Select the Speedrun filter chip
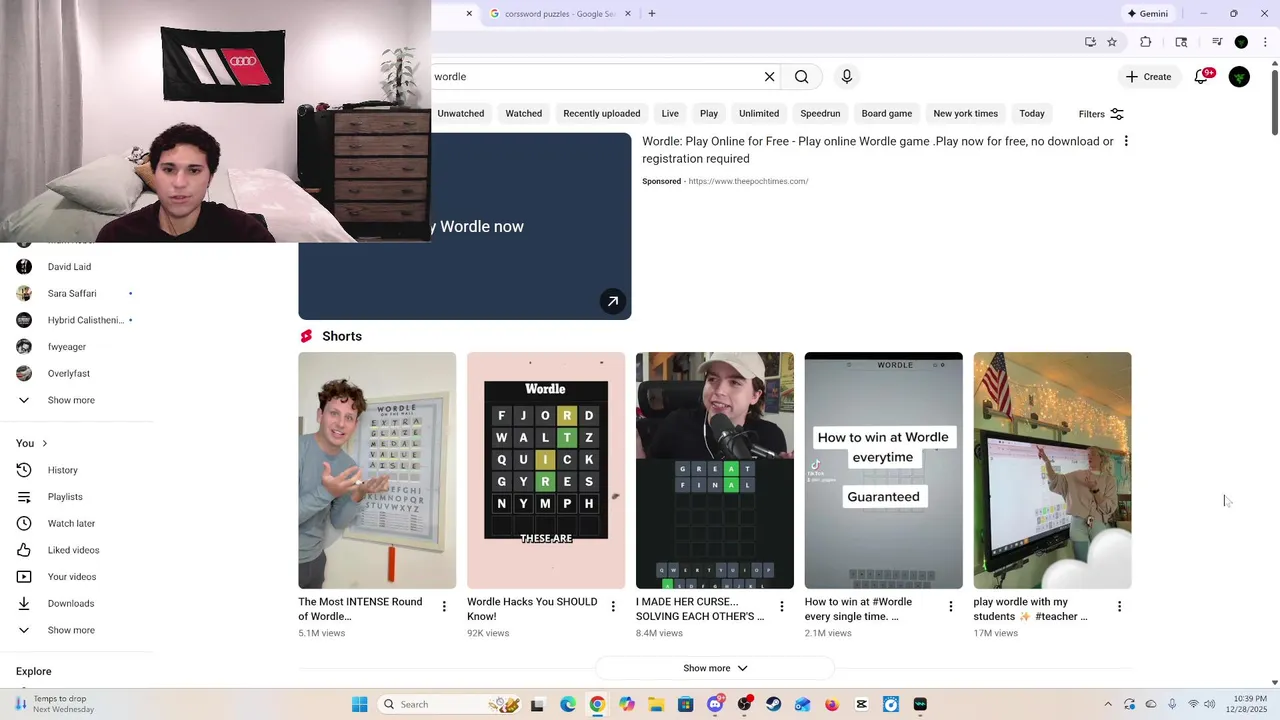 click(820, 114)
